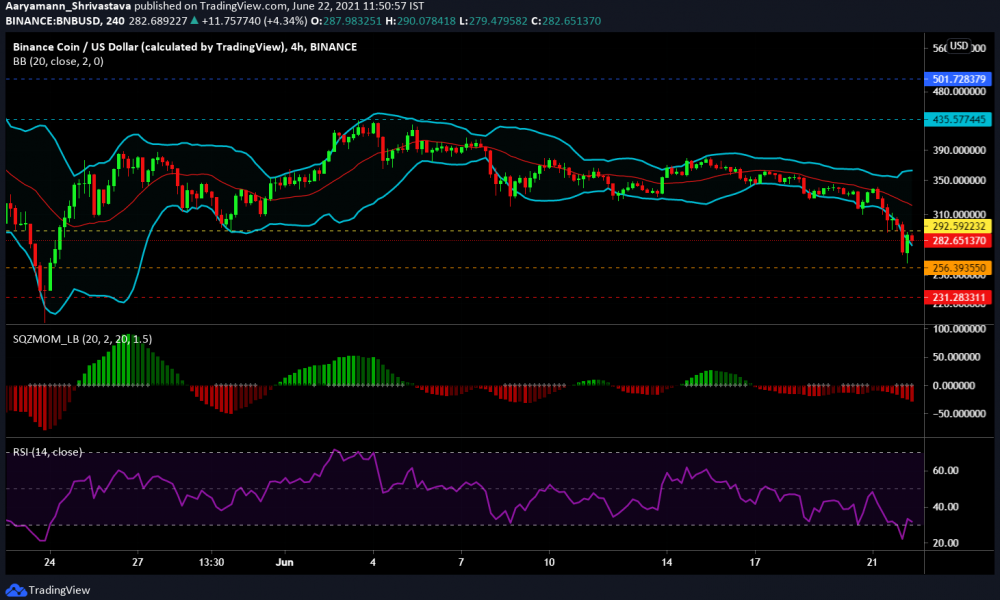Click the 27 date label on time axis
Screen dimensions: 1000x600
click(x=138, y=562)
